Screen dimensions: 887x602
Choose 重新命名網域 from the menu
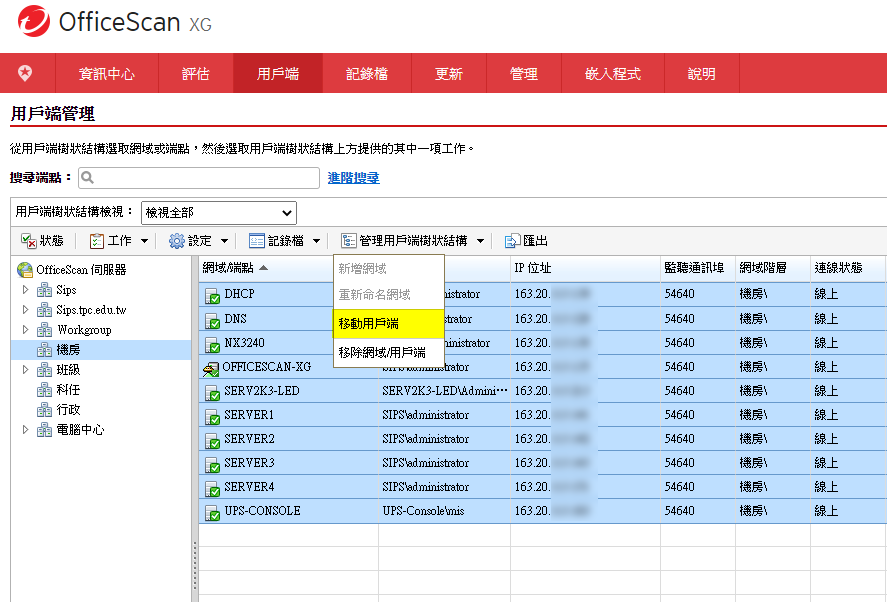point(389,295)
